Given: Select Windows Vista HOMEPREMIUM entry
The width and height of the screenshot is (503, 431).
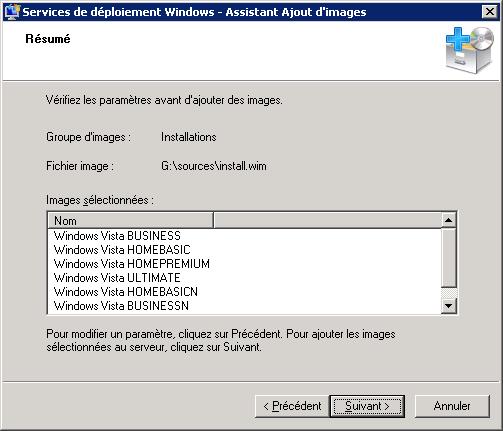Looking at the screenshot, I should click(132, 264).
